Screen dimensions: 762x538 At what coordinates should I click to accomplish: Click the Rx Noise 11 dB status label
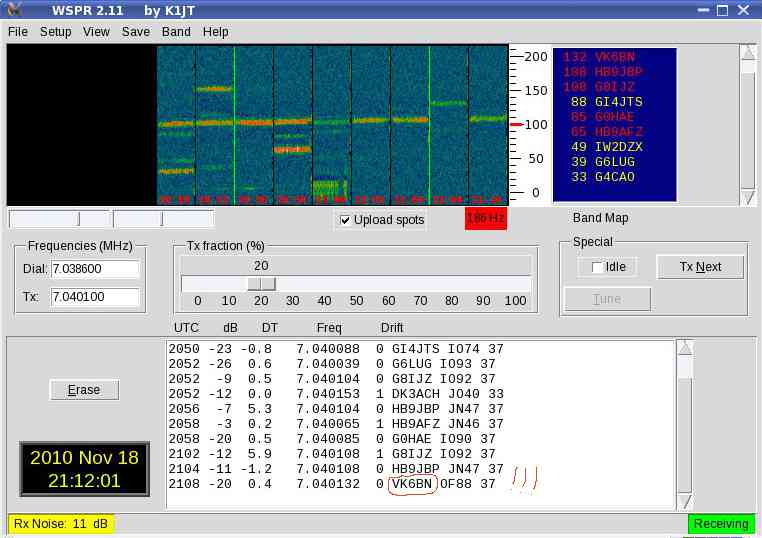[61, 524]
